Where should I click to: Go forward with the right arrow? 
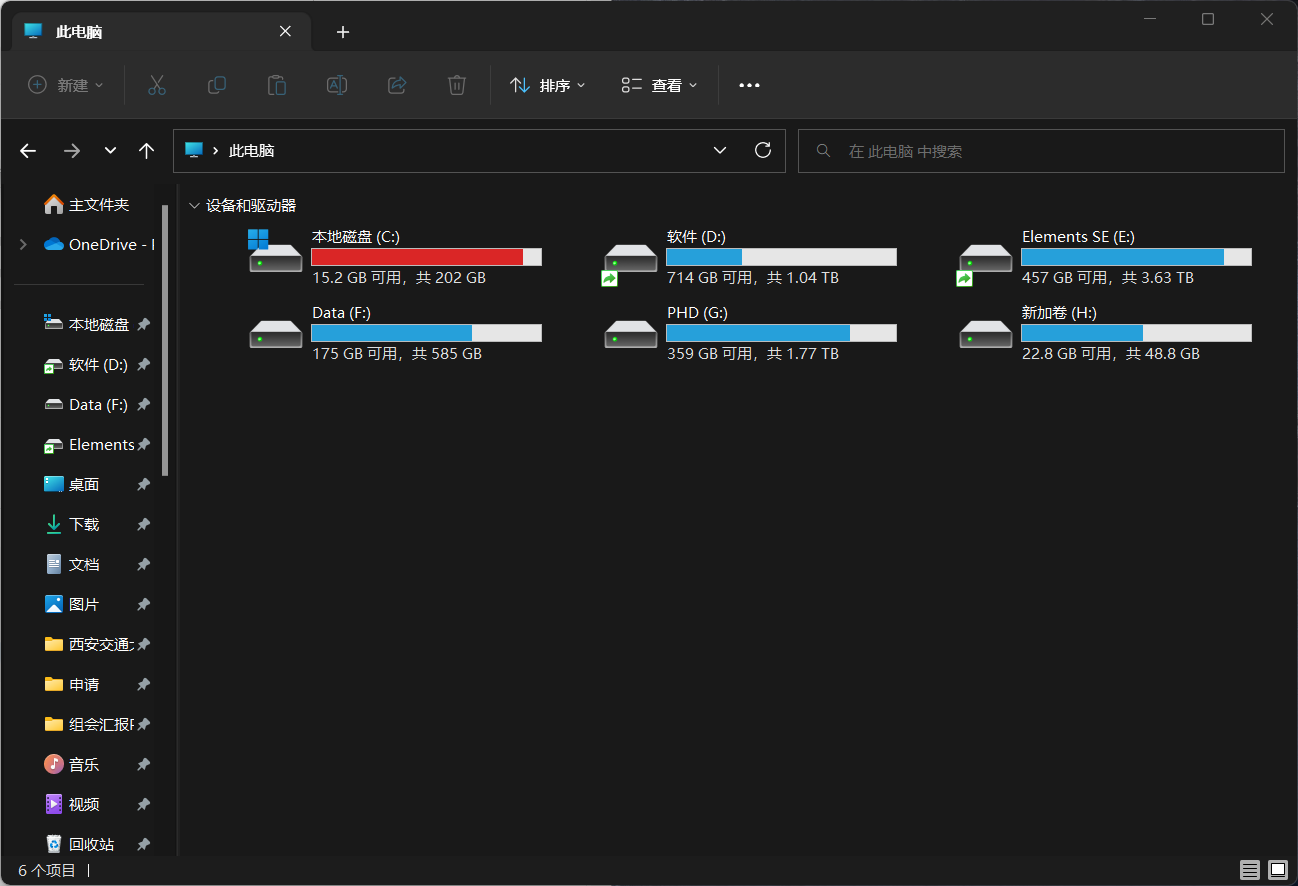coord(71,151)
